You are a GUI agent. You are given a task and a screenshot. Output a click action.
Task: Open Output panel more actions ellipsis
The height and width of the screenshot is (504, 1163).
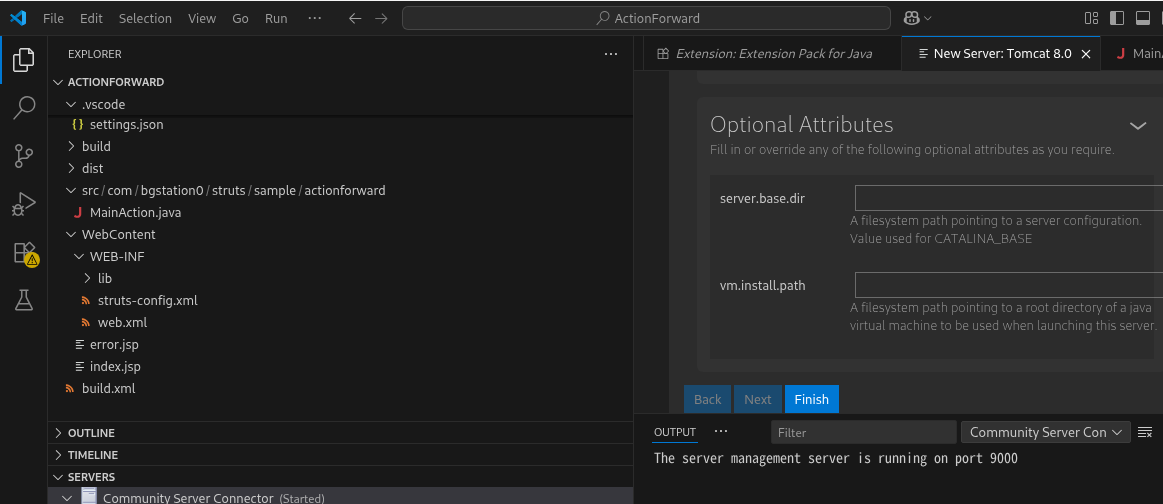(x=721, y=431)
